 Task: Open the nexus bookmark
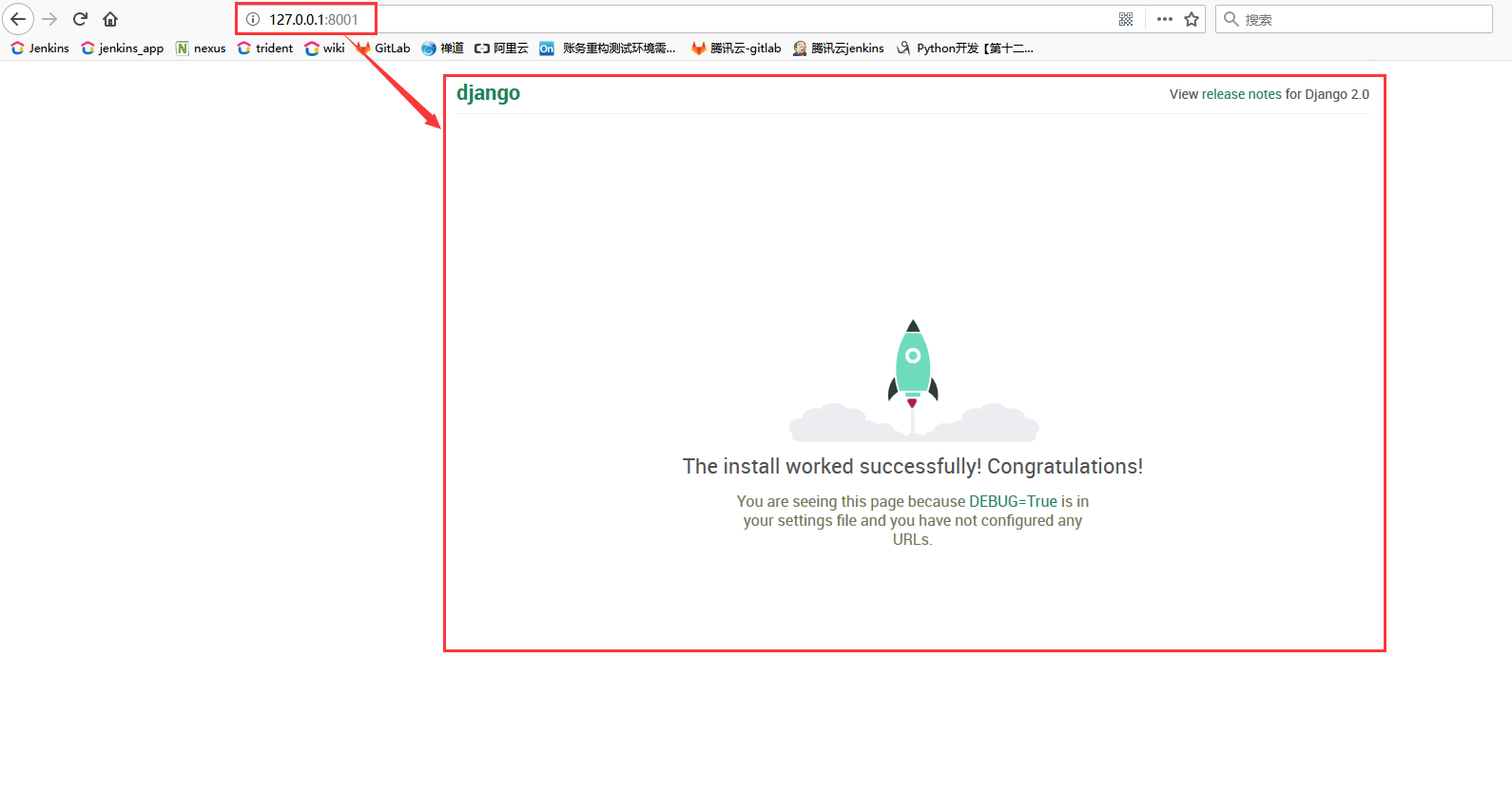[x=201, y=48]
